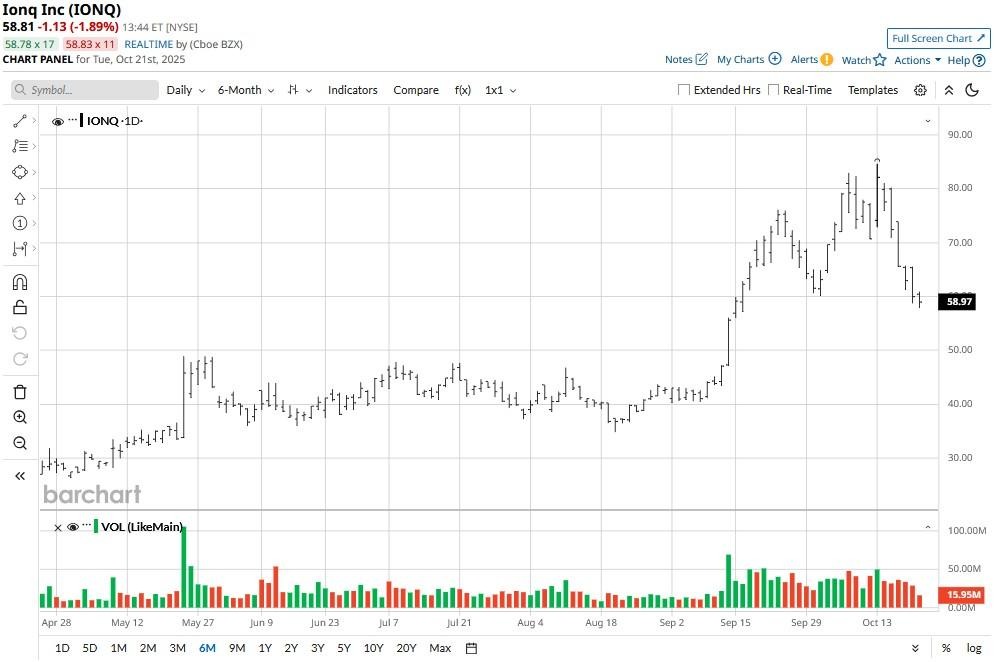Click the lock annotations icon
997x662 pixels.
[x=20, y=305]
